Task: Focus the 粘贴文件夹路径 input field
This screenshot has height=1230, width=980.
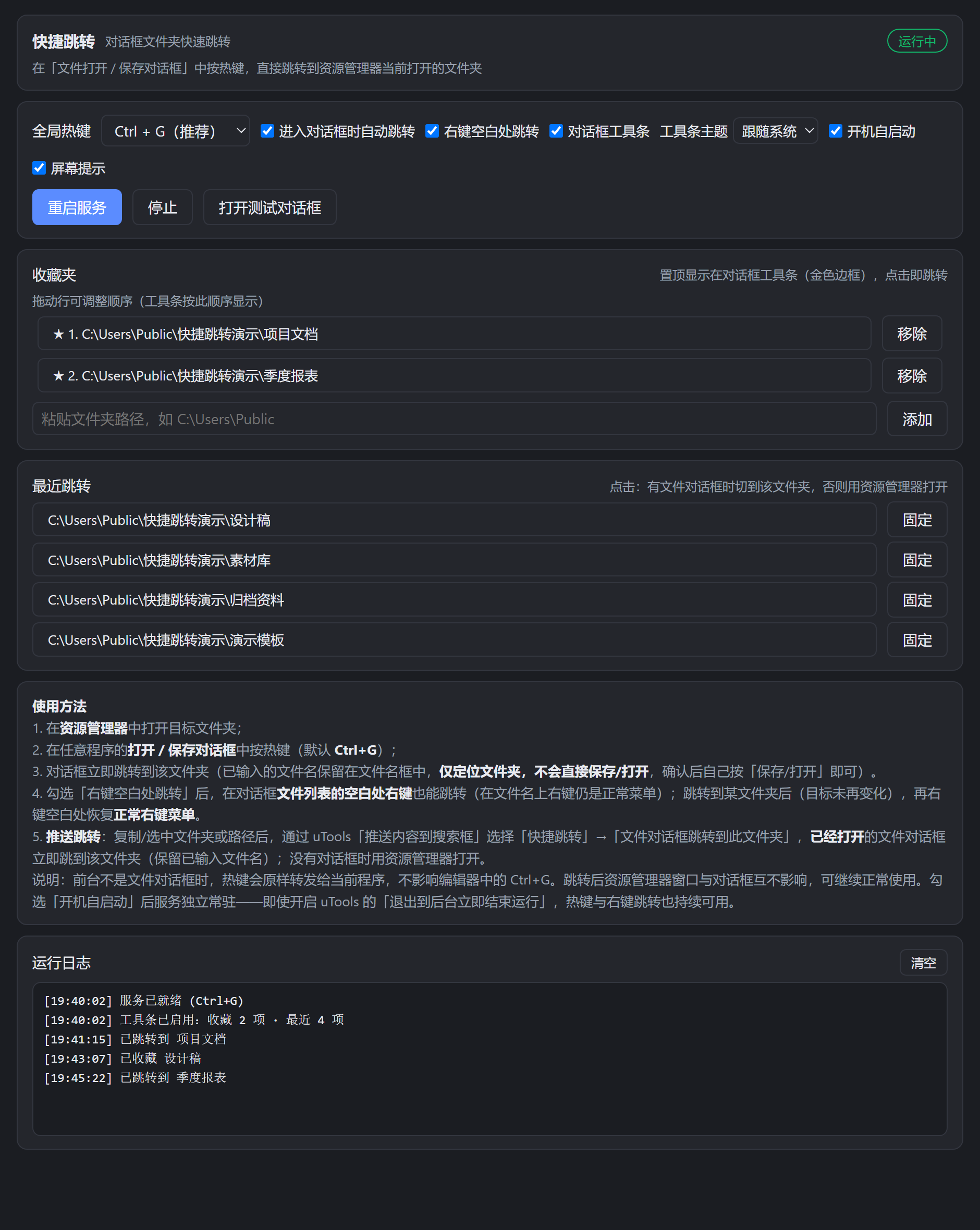Action: click(x=455, y=419)
